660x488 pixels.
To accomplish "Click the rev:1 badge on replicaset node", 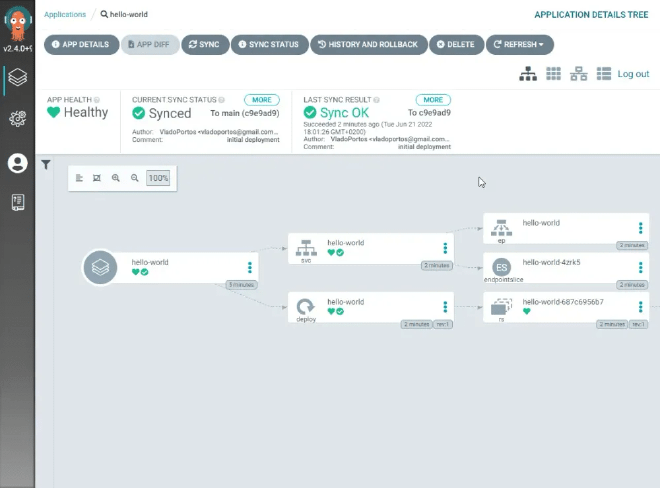I will pos(639,324).
